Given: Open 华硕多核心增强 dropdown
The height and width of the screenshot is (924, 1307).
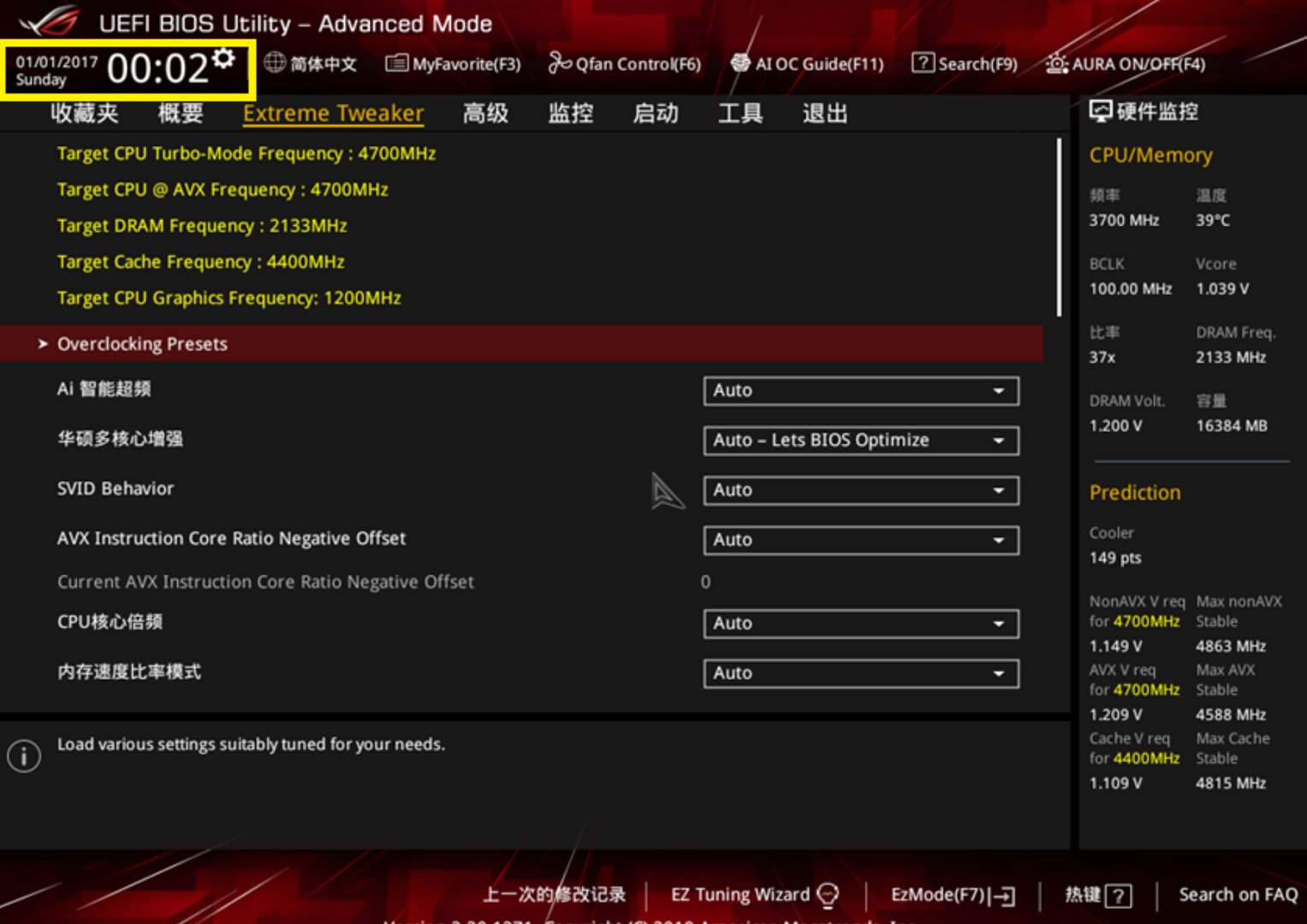Looking at the screenshot, I should point(860,441).
